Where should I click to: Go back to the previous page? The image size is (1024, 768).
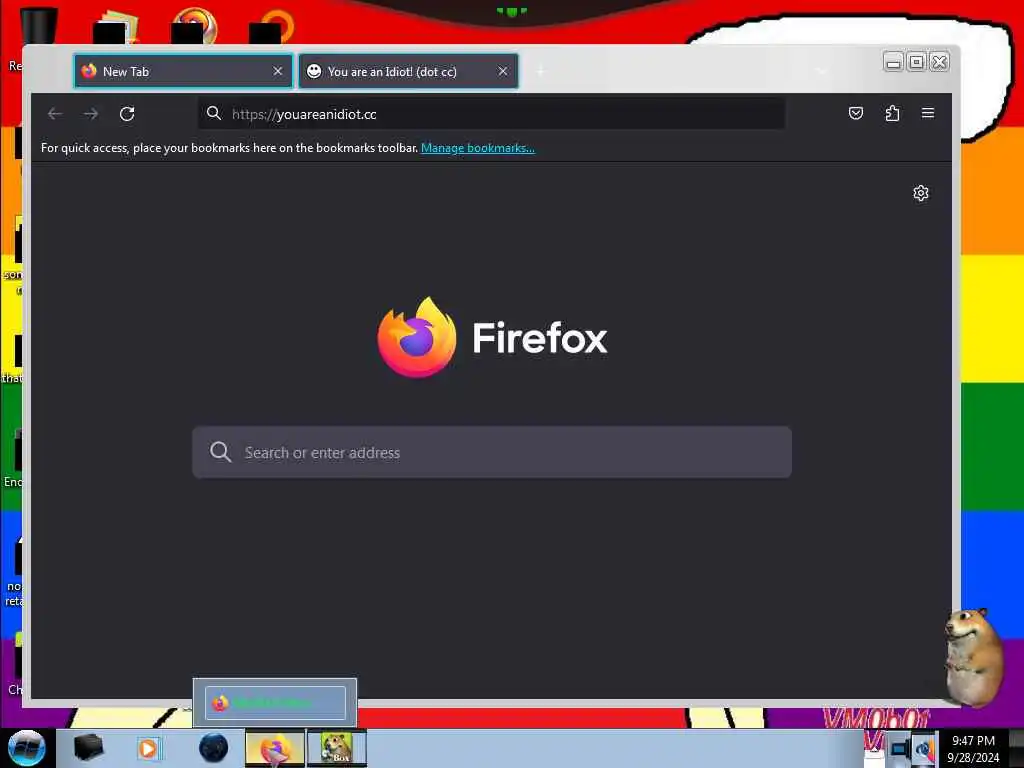point(55,114)
